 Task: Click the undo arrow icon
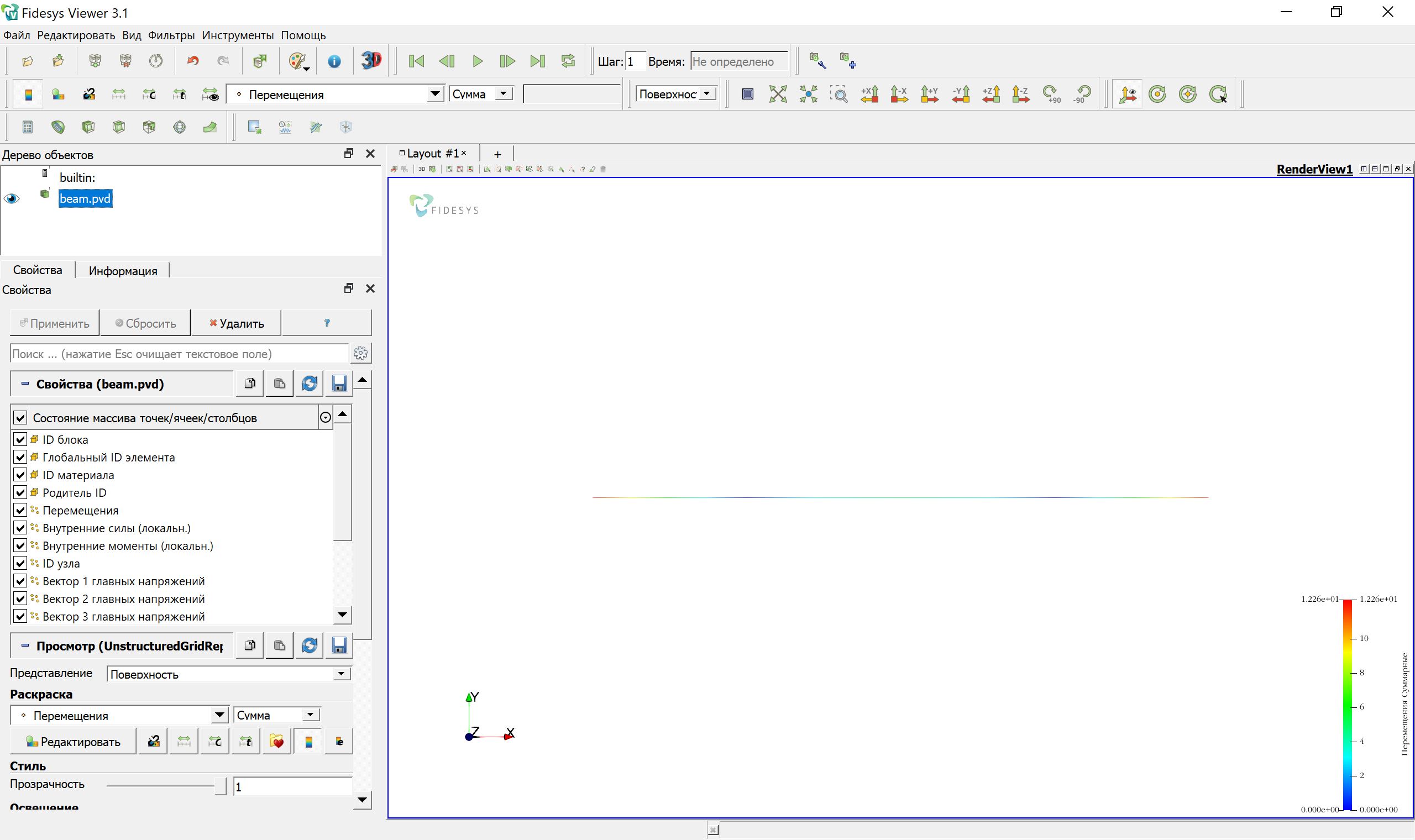193,61
